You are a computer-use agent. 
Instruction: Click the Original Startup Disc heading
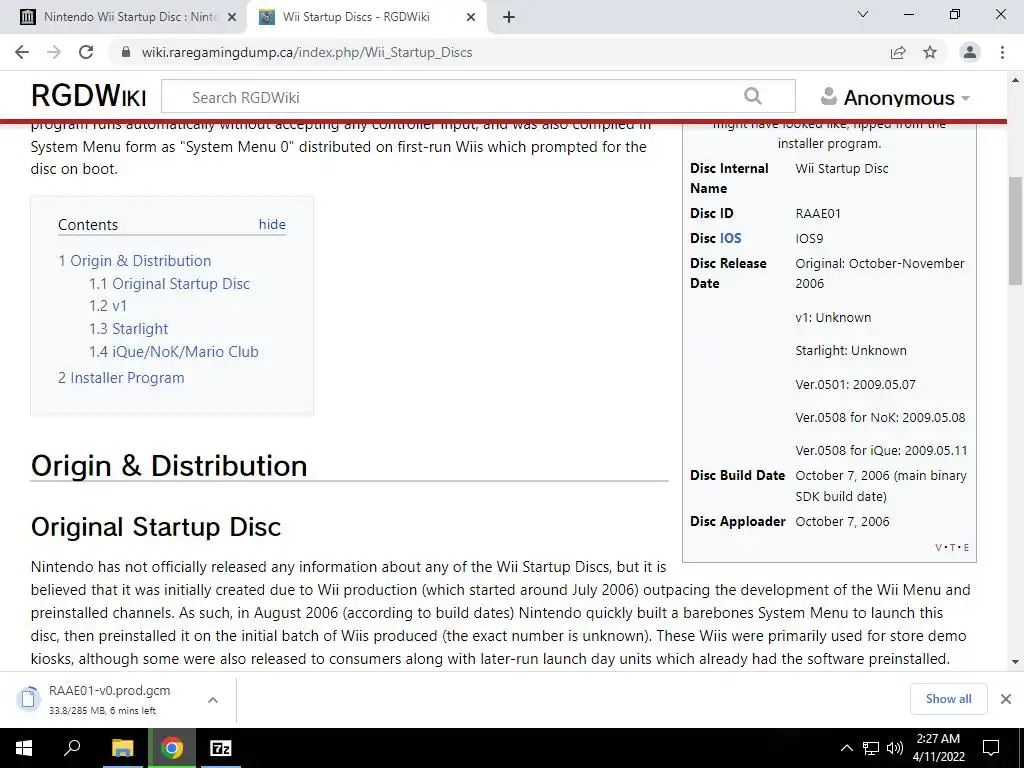point(155,527)
